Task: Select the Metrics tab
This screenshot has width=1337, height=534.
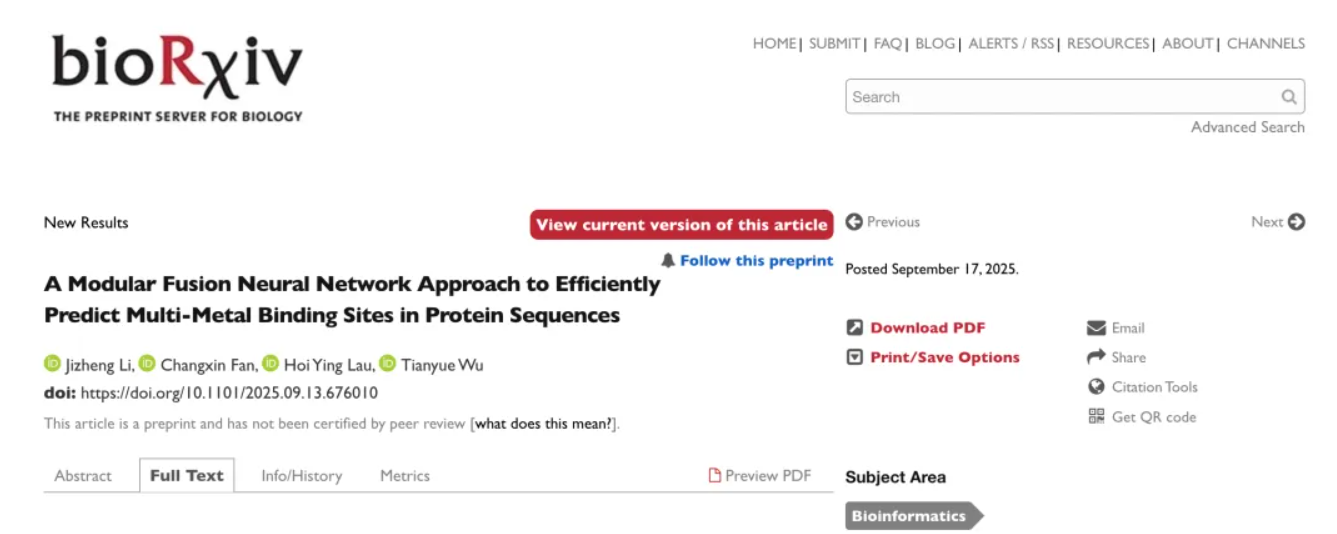Action: [404, 476]
